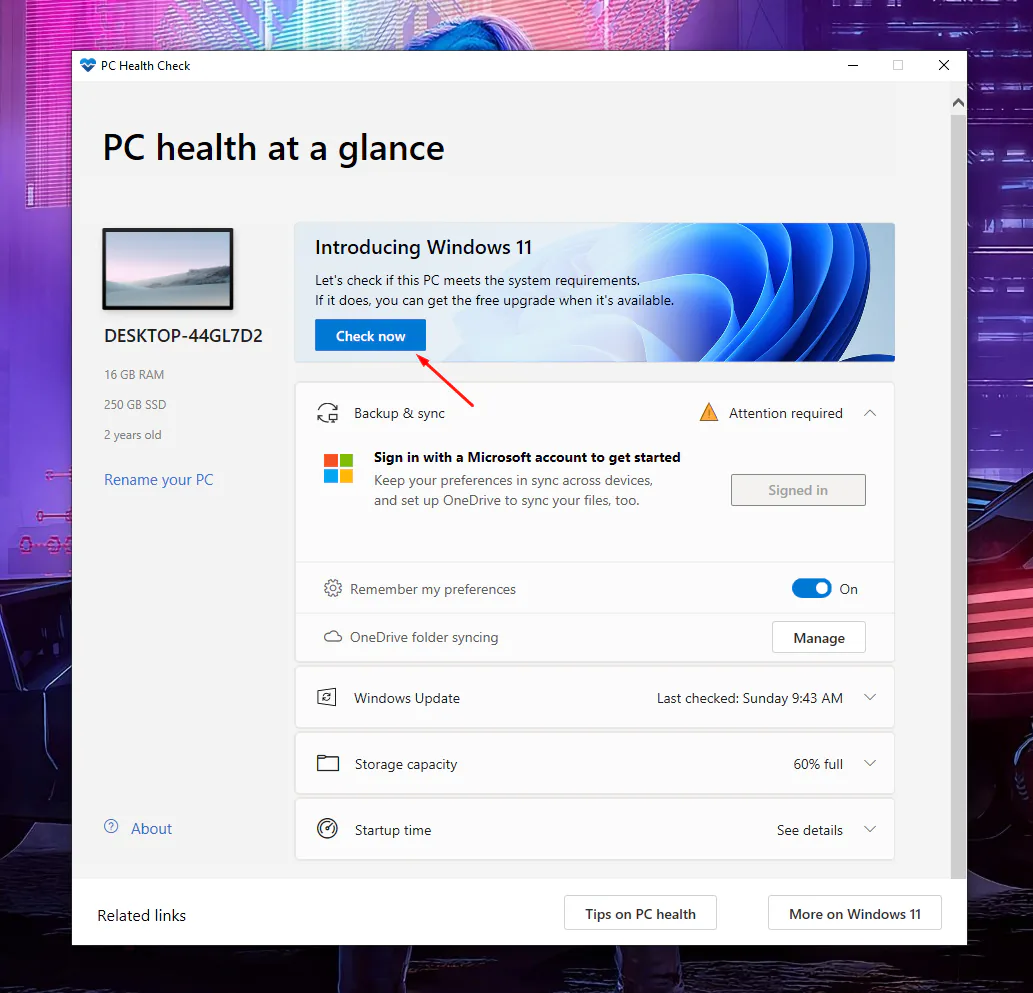This screenshot has height=993, width=1033.
Task: Click the OneDrive folder syncing label
Action: (x=424, y=637)
